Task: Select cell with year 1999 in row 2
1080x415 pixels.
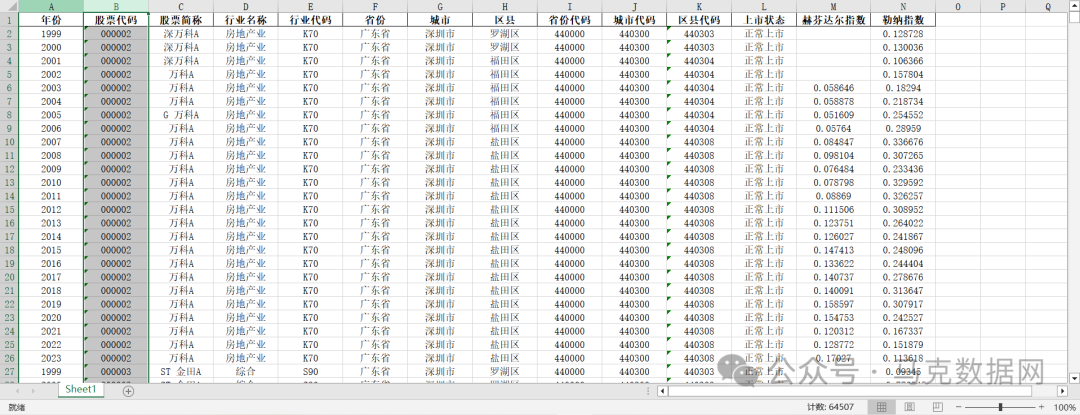Action: point(51,33)
